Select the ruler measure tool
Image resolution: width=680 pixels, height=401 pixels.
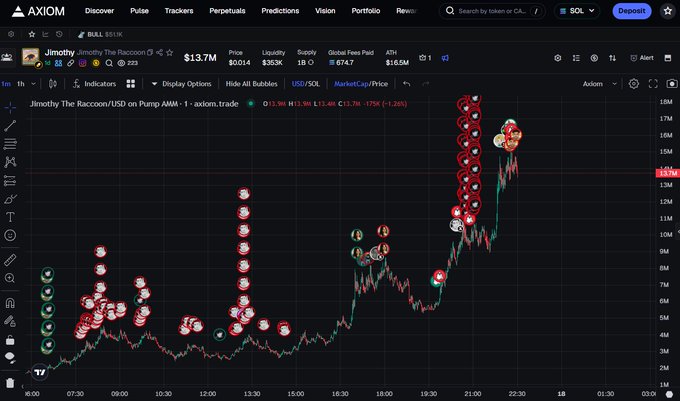(x=10, y=260)
